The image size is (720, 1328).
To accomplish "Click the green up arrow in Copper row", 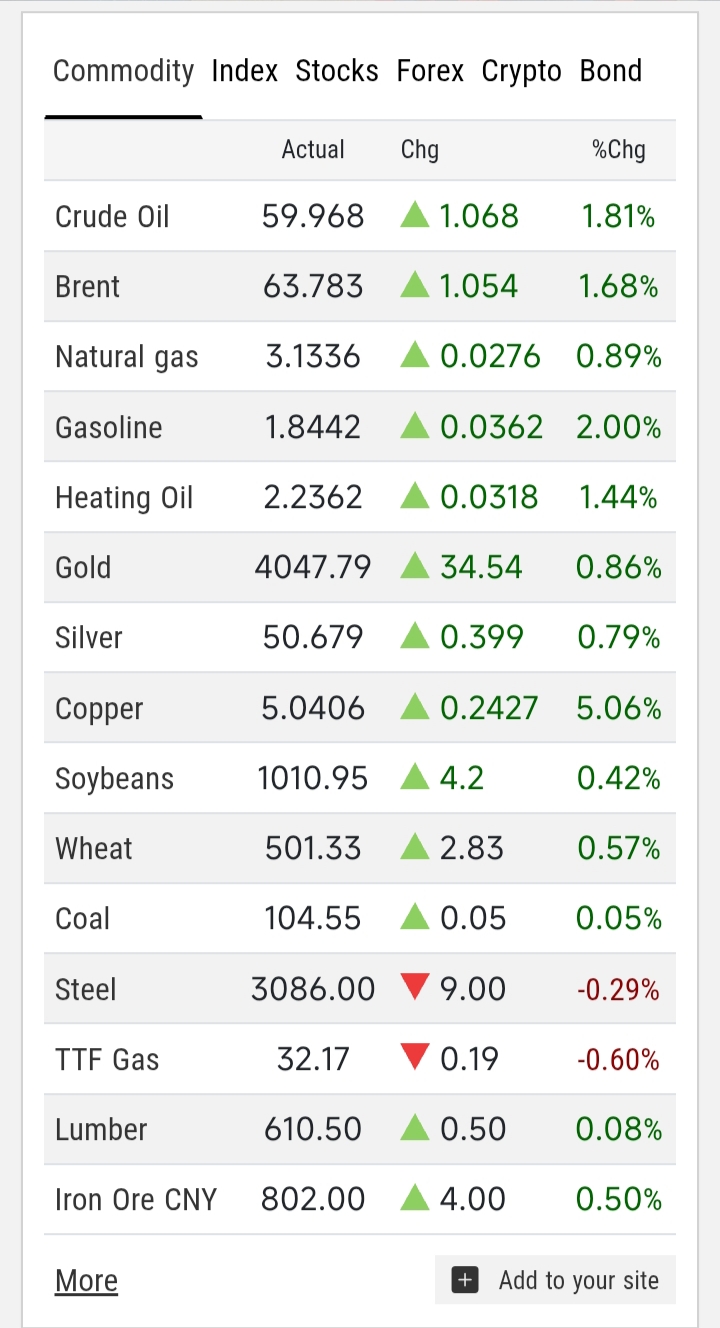I will pyautogui.click(x=415, y=708).
